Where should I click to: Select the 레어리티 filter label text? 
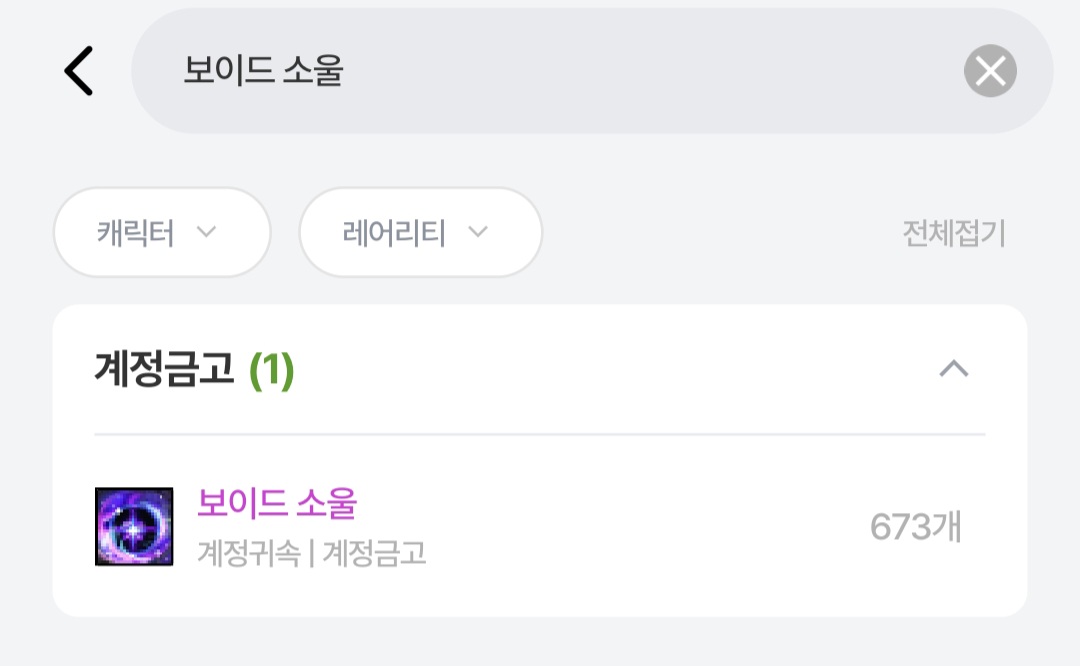pyautogui.click(x=394, y=233)
